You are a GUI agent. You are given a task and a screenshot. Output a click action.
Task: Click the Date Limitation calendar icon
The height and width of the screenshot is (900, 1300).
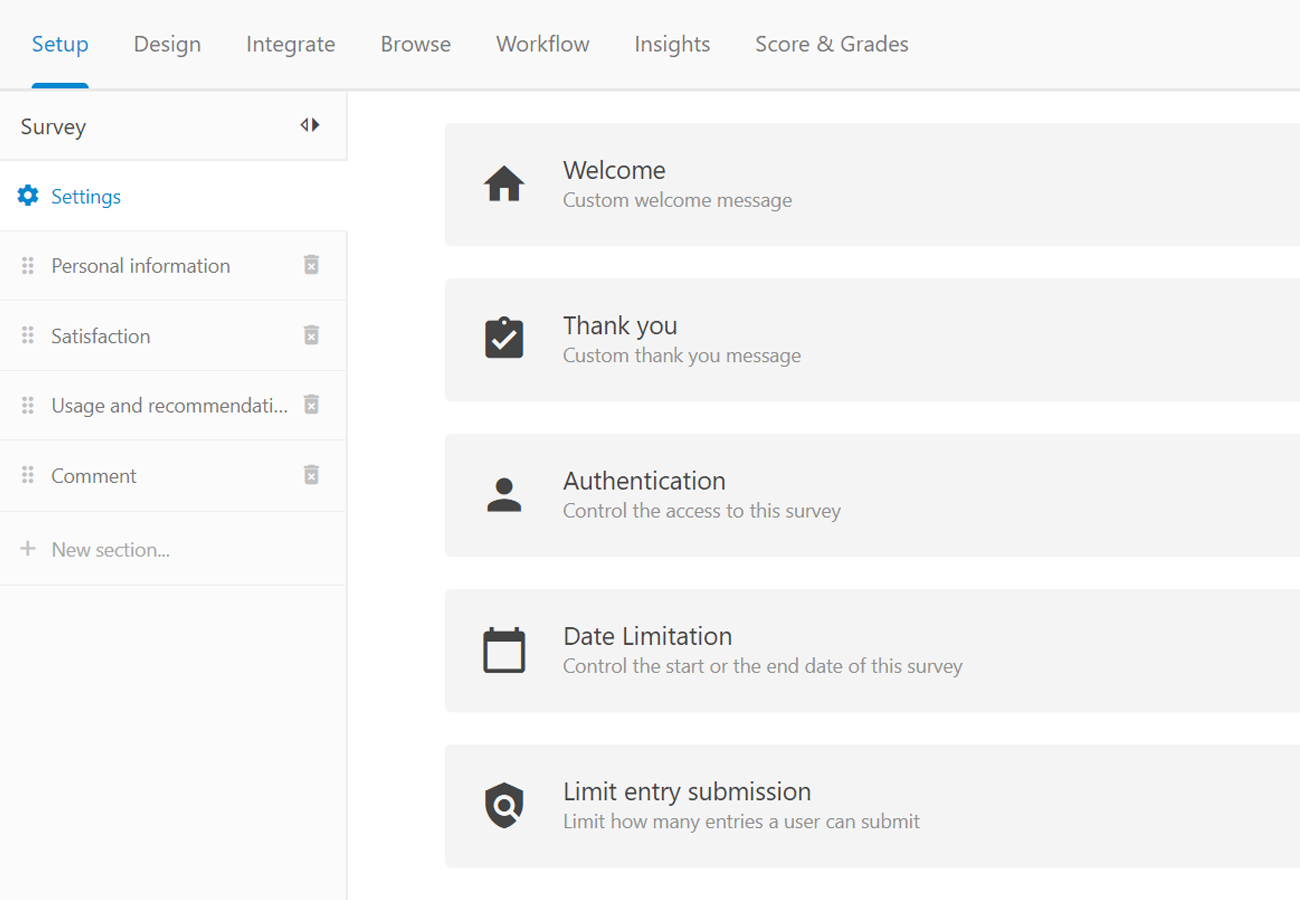pos(504,650)
